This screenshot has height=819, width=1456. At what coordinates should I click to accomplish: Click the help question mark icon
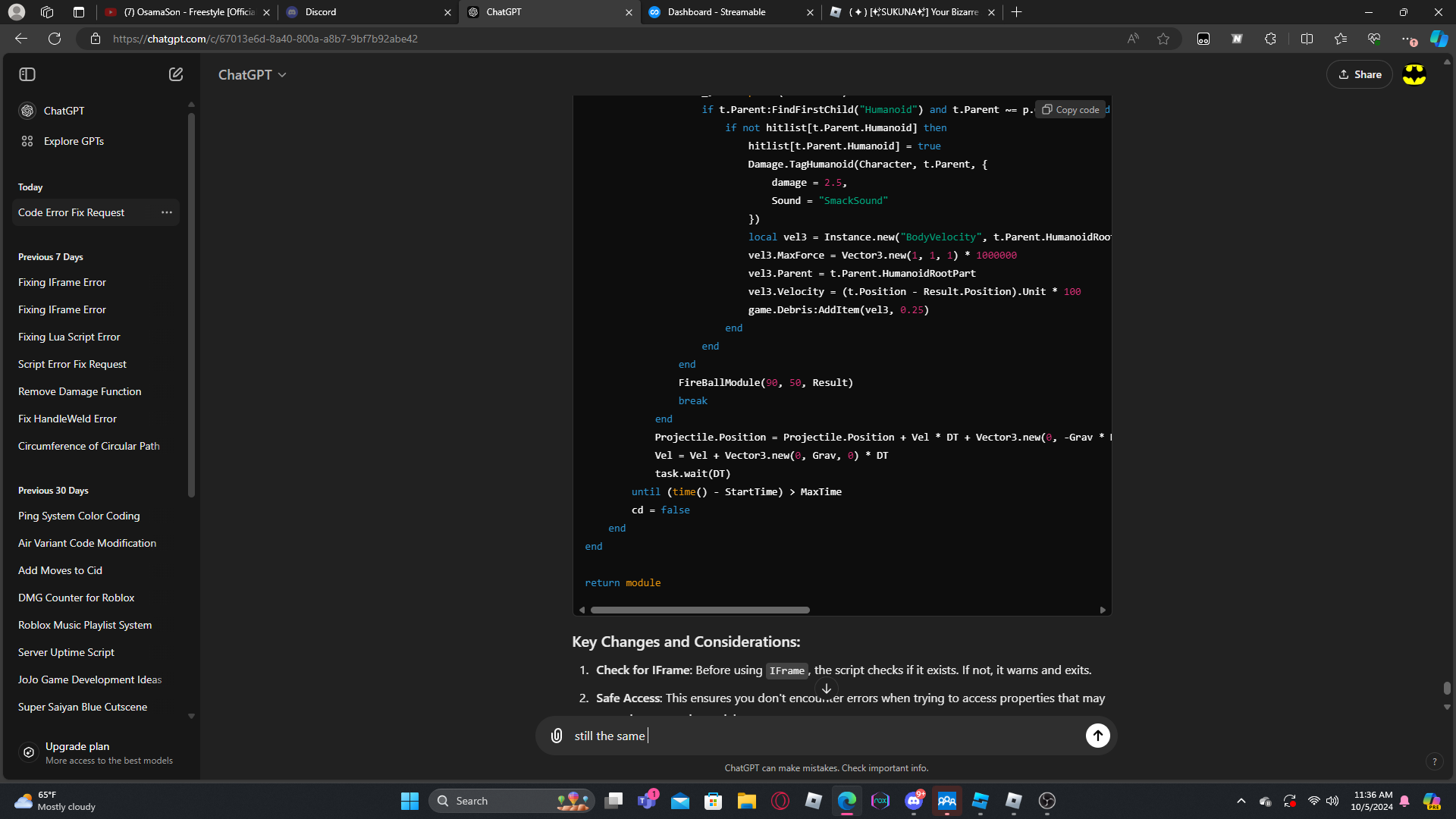point(1434,761)
